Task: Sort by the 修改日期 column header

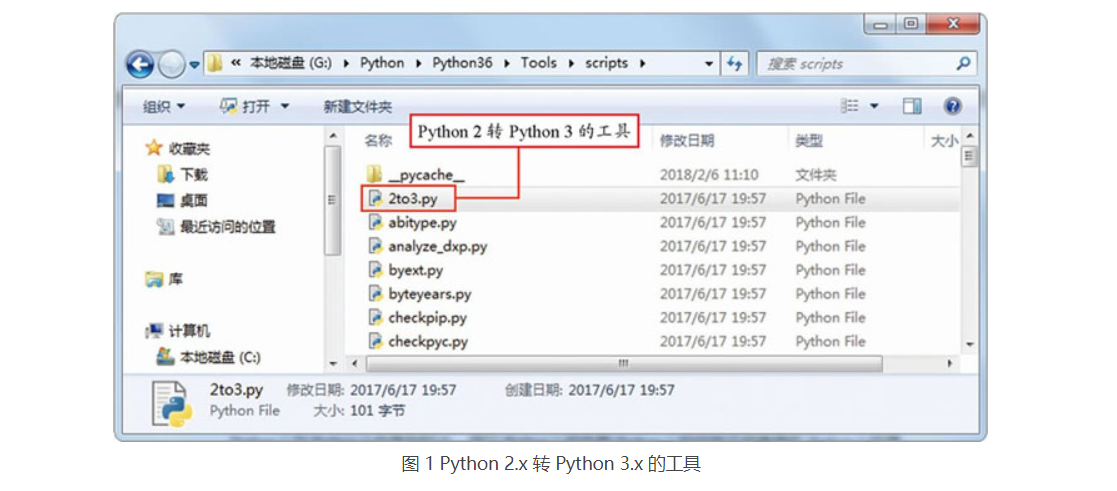Action: [x=687, y=141]
